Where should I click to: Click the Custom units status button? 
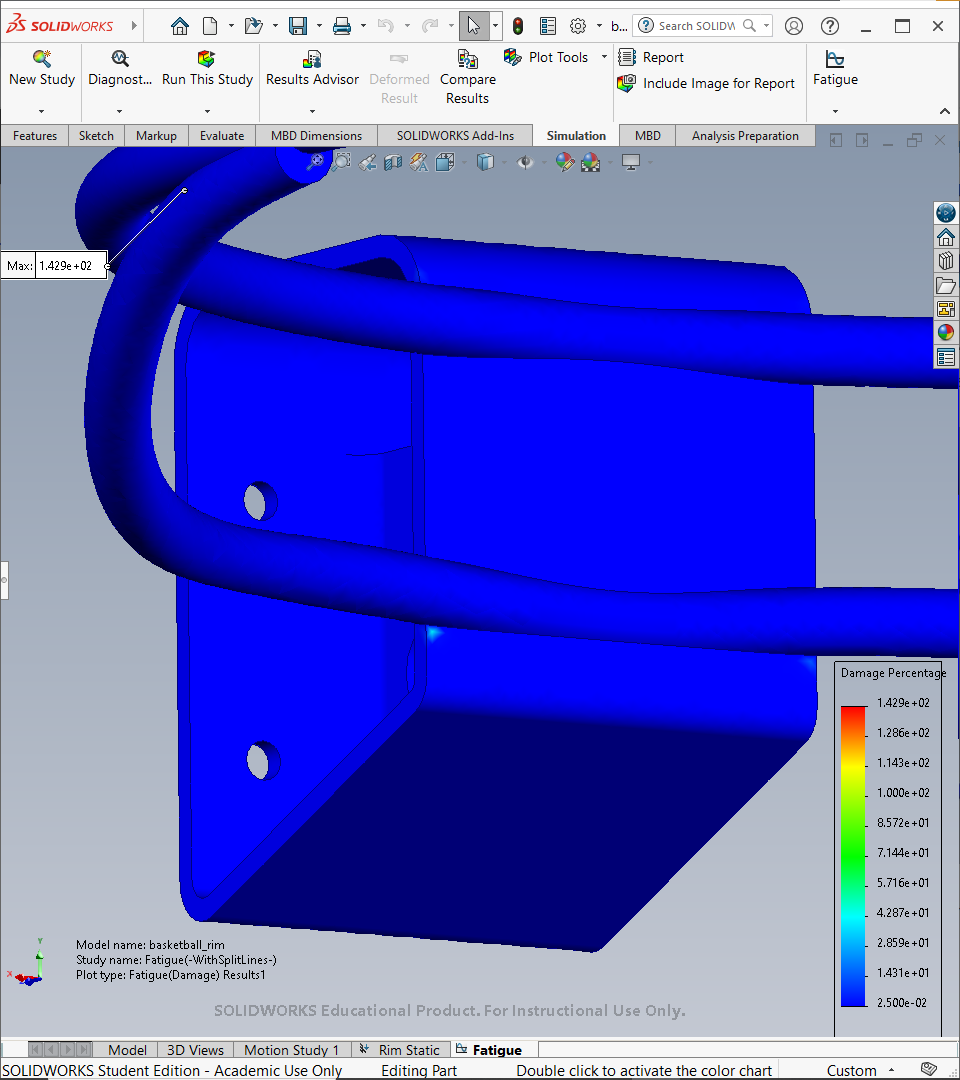[x=852, y=1070]
